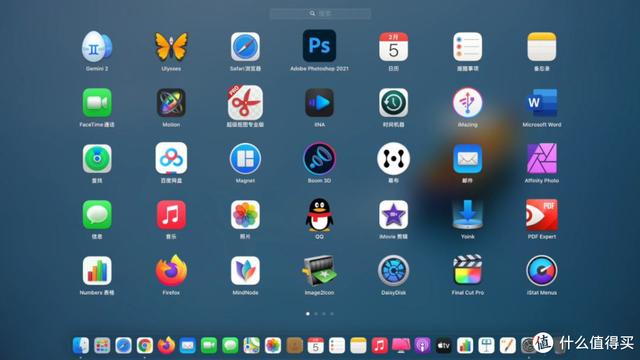Open Microsoft Word
This screenshot has height=360, width=640.
[542, 102]
